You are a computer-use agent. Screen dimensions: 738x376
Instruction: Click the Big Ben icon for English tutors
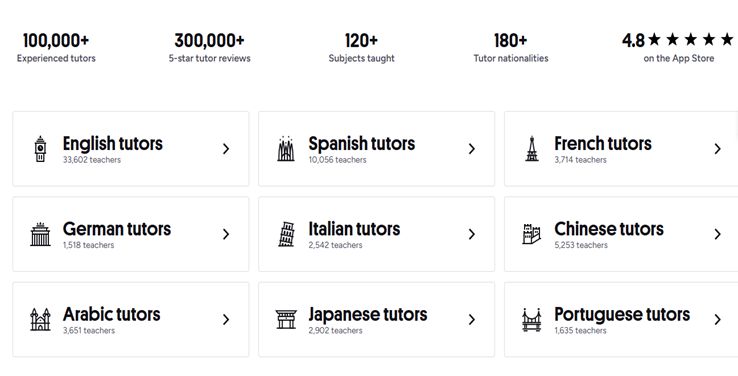(40, 149)
